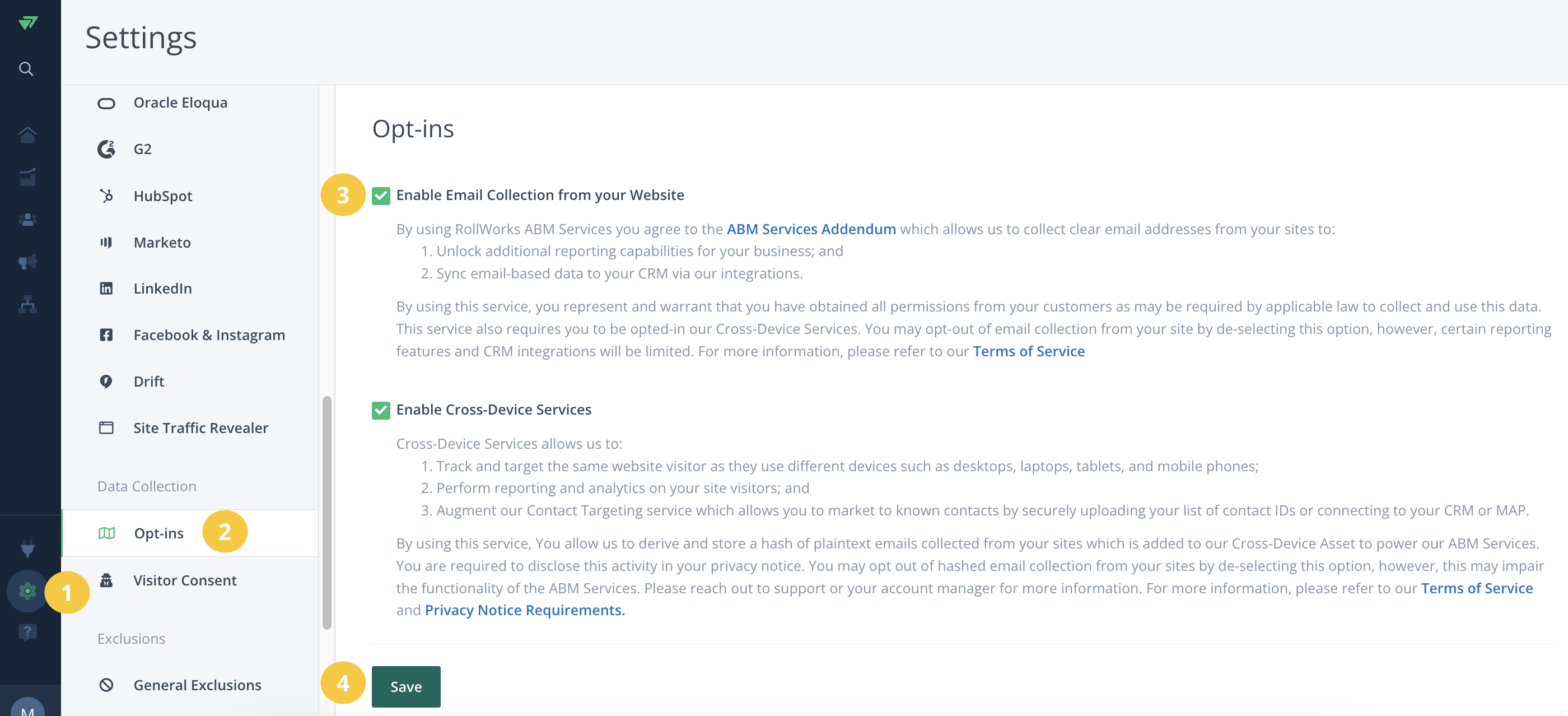Go to the Home icon in sidebar

tap(27, 134)
